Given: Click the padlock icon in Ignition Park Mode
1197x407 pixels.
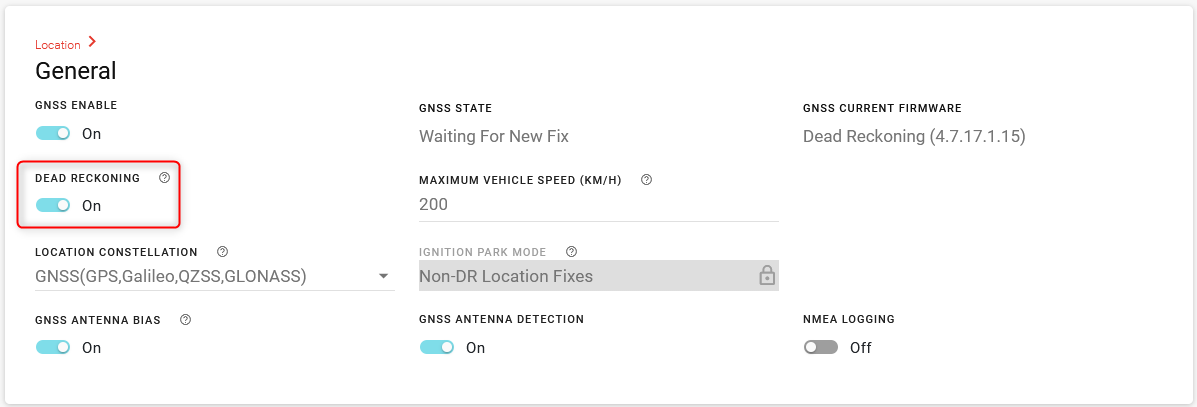Looking at the screenshot, I should point(767,276).
